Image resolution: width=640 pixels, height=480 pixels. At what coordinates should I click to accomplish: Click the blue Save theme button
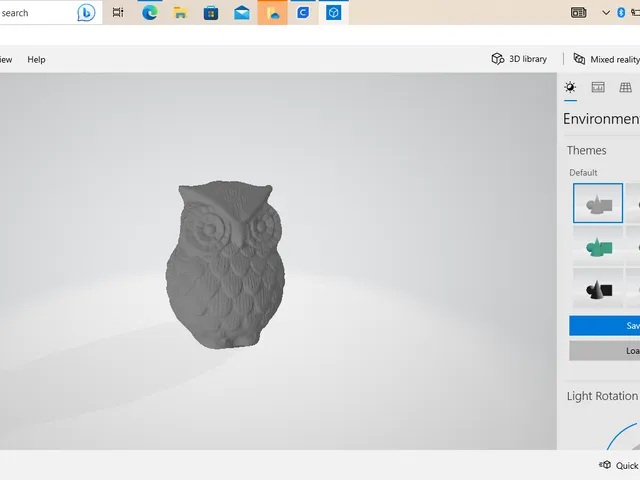604,325
